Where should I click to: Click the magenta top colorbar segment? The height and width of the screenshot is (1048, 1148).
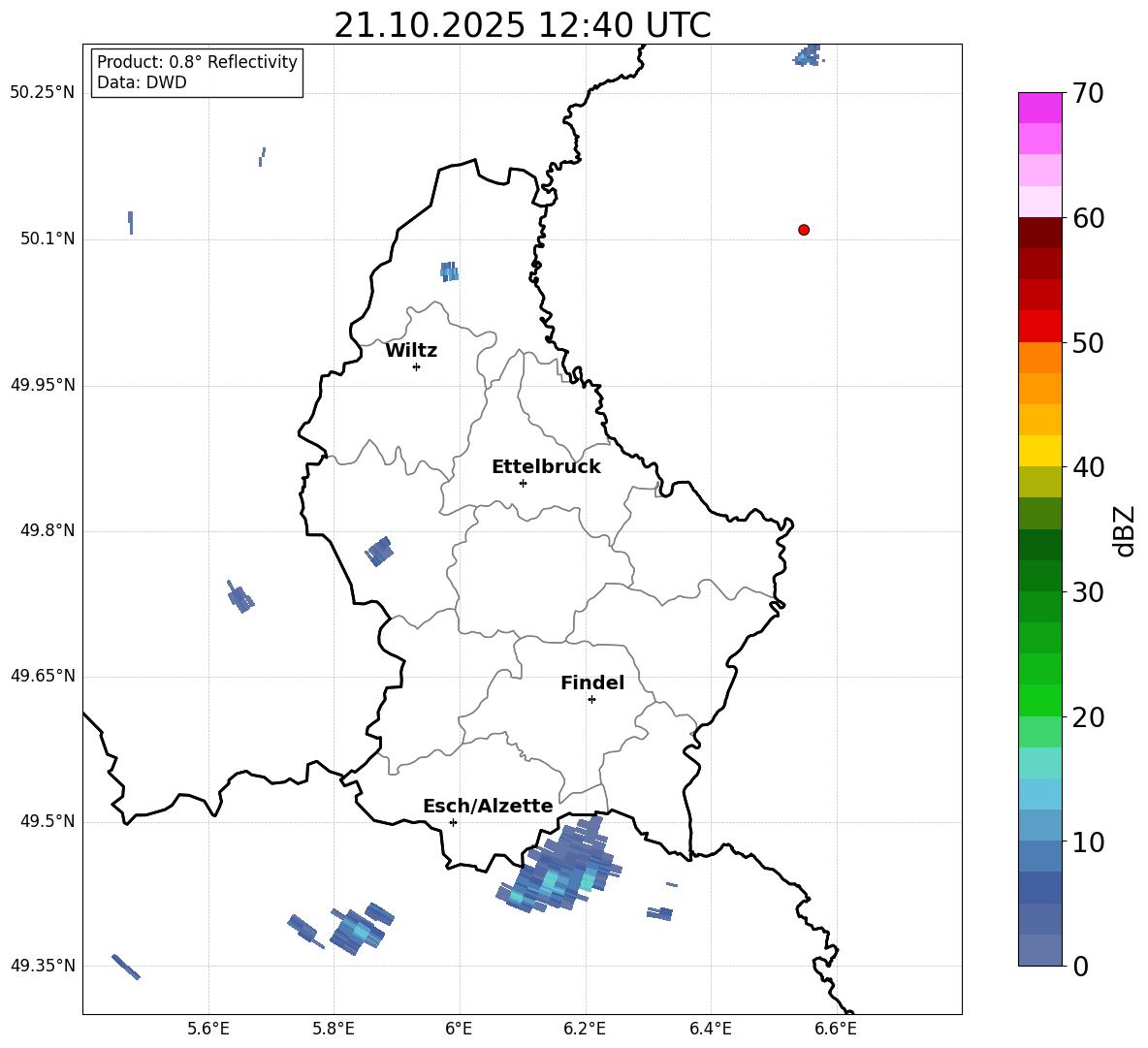tap(1039, 108)
